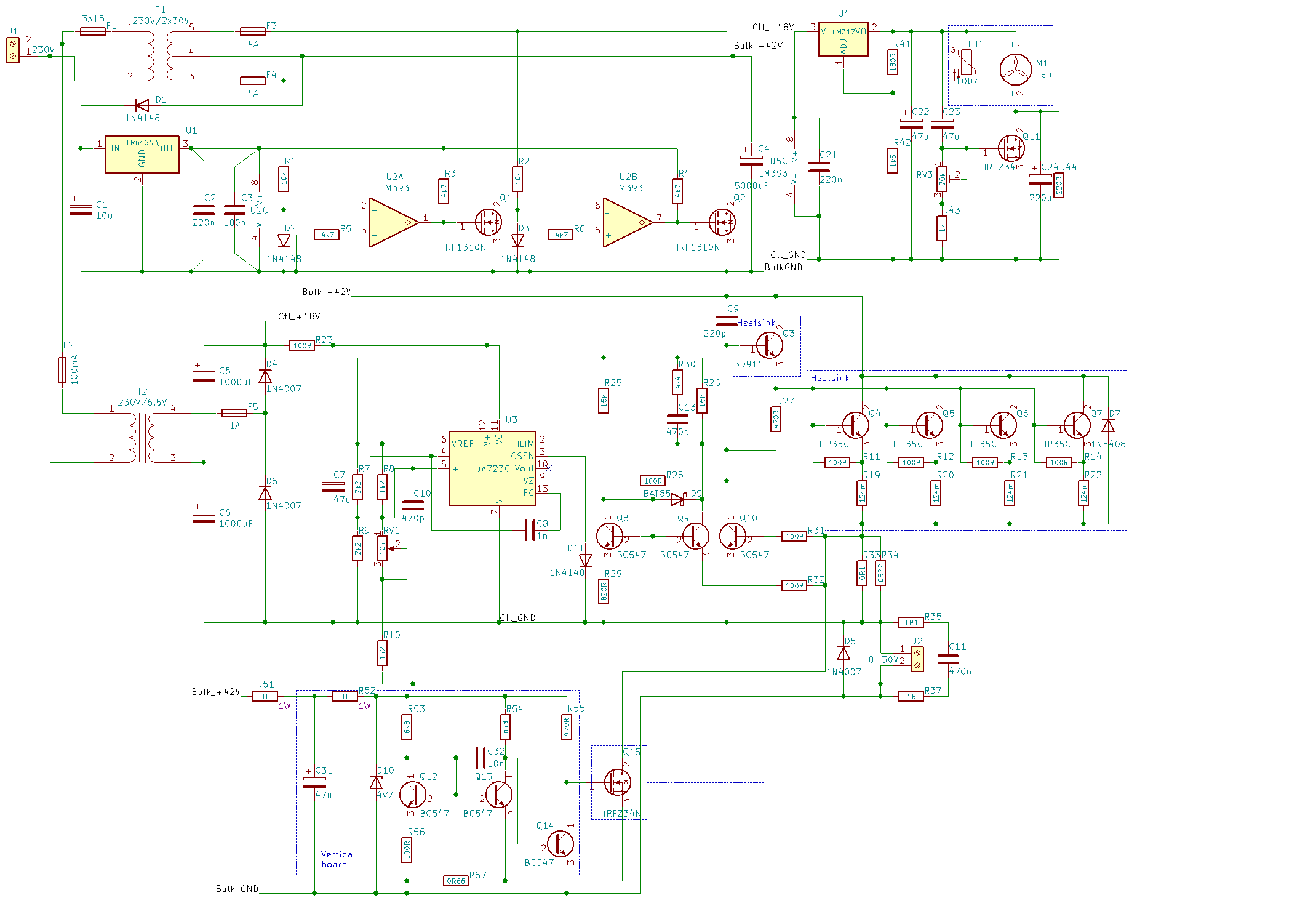Select transistor Q7 TIP35C symbol

[x=1077, y=425]
